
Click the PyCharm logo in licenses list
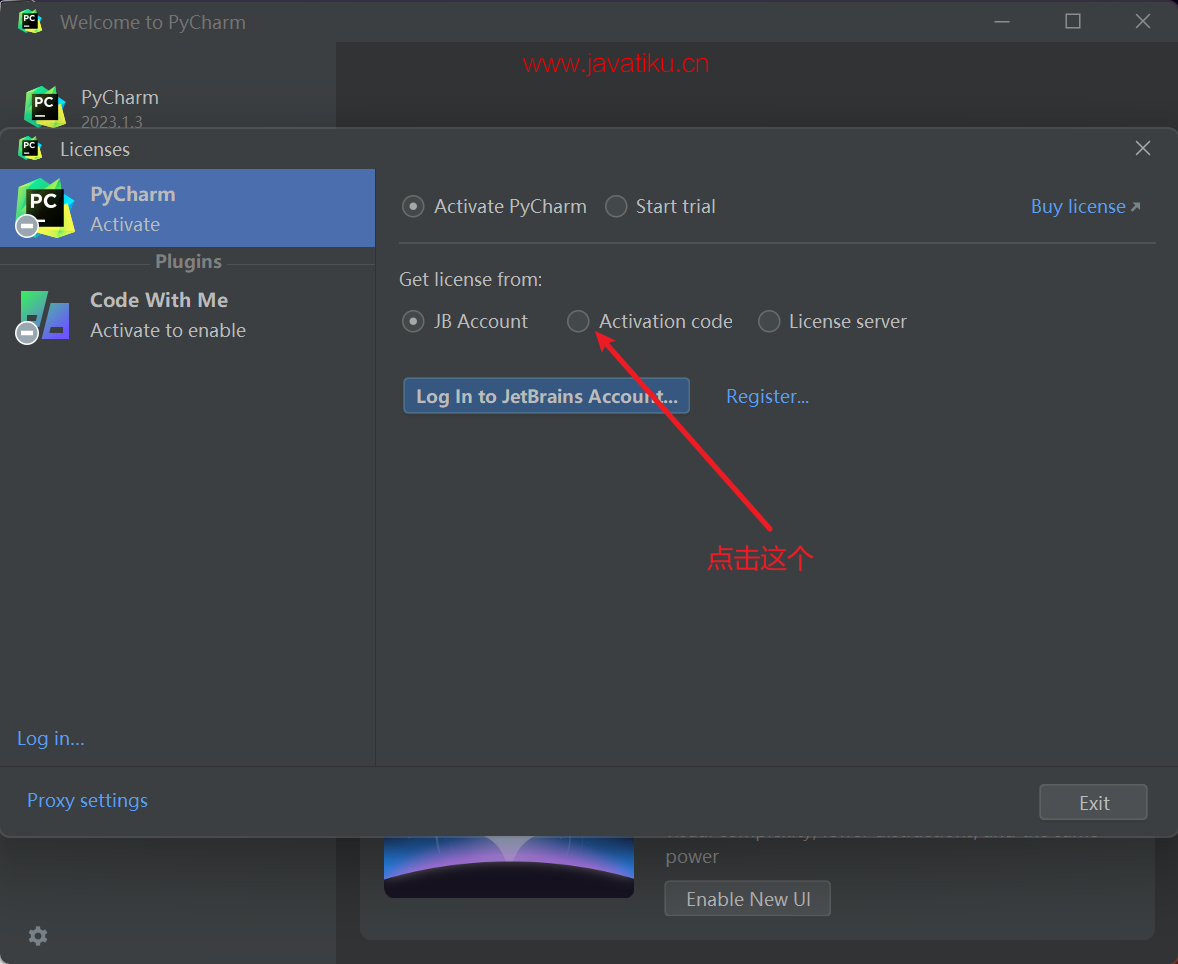(44, 208)
